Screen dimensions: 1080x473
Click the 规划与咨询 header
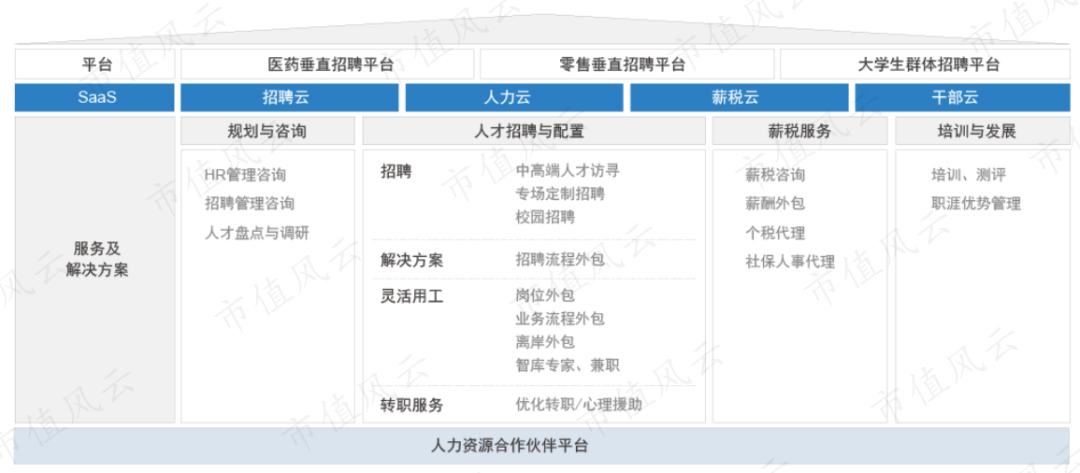click(268, 131)
